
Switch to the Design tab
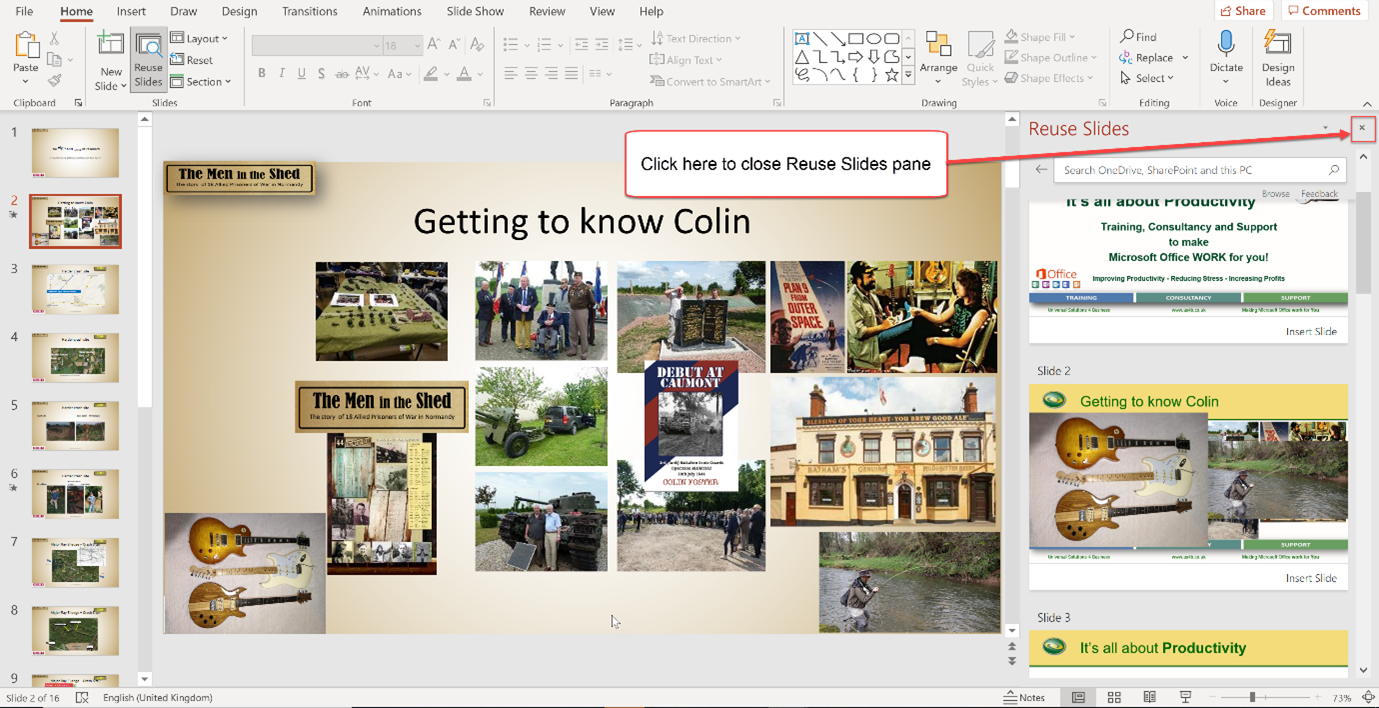(239, 11)
